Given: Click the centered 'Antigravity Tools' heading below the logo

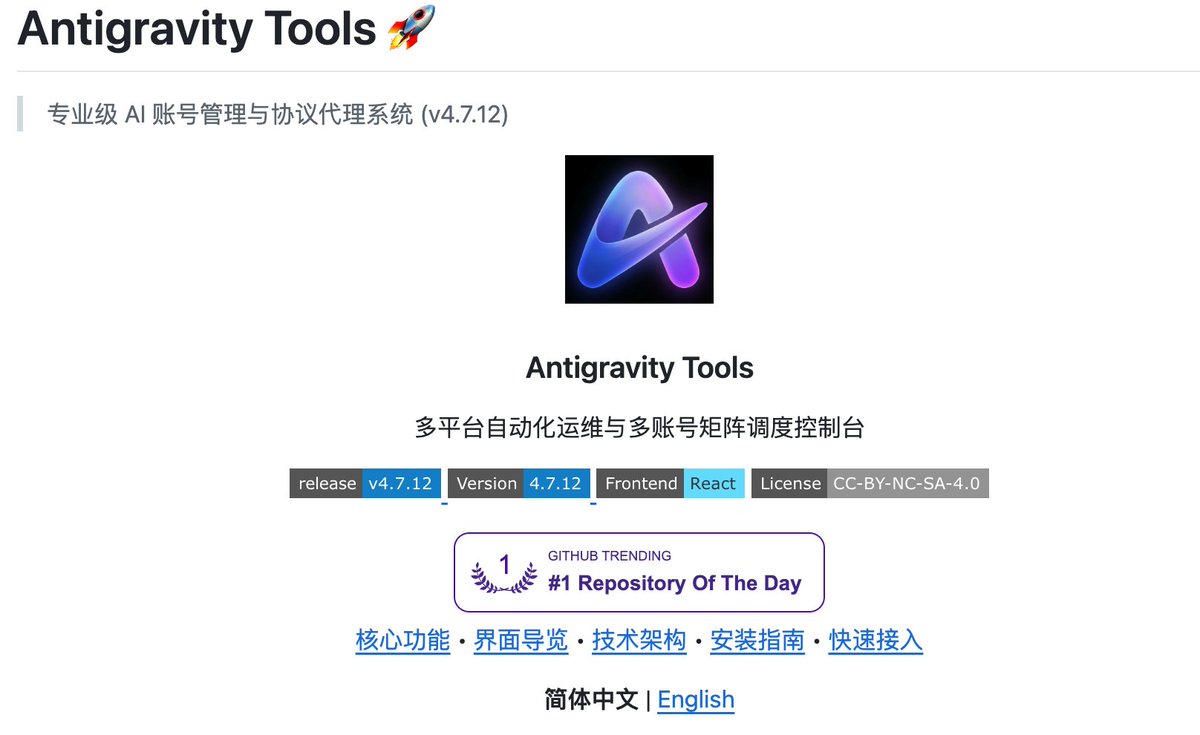Looking at the screenshot, I should tap(640, 368).
